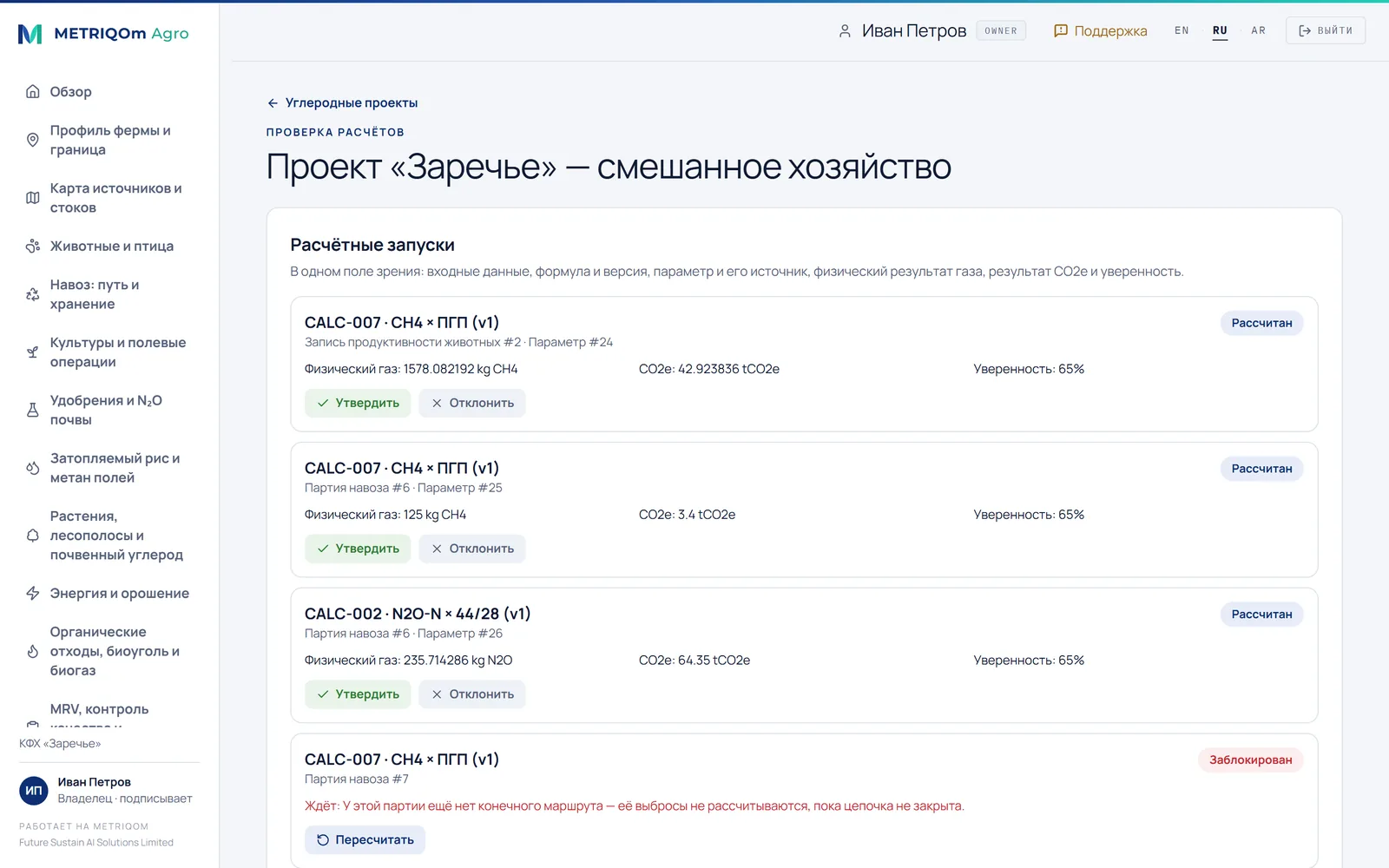Click the flame icon for Органические отходы
The height and width of the screenshot is (868, 1389).
pyautogui.click(x=33, y=651)
